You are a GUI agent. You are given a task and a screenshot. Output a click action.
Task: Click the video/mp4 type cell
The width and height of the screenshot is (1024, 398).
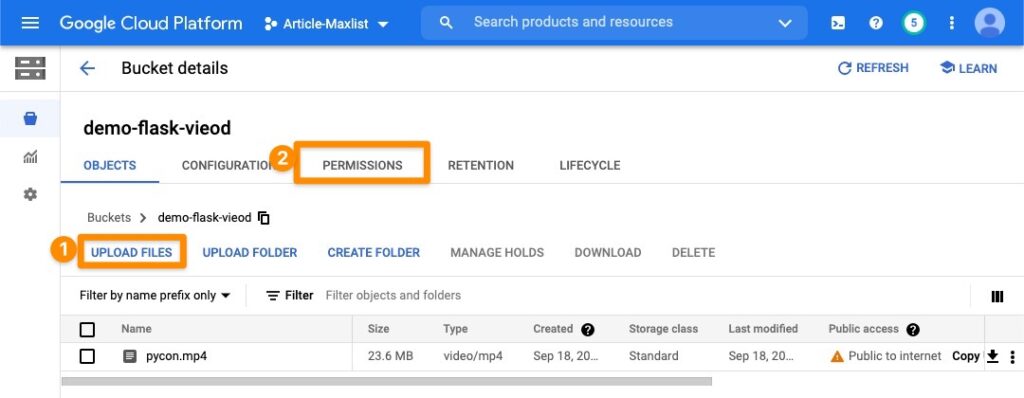click(x=473, y=356)
